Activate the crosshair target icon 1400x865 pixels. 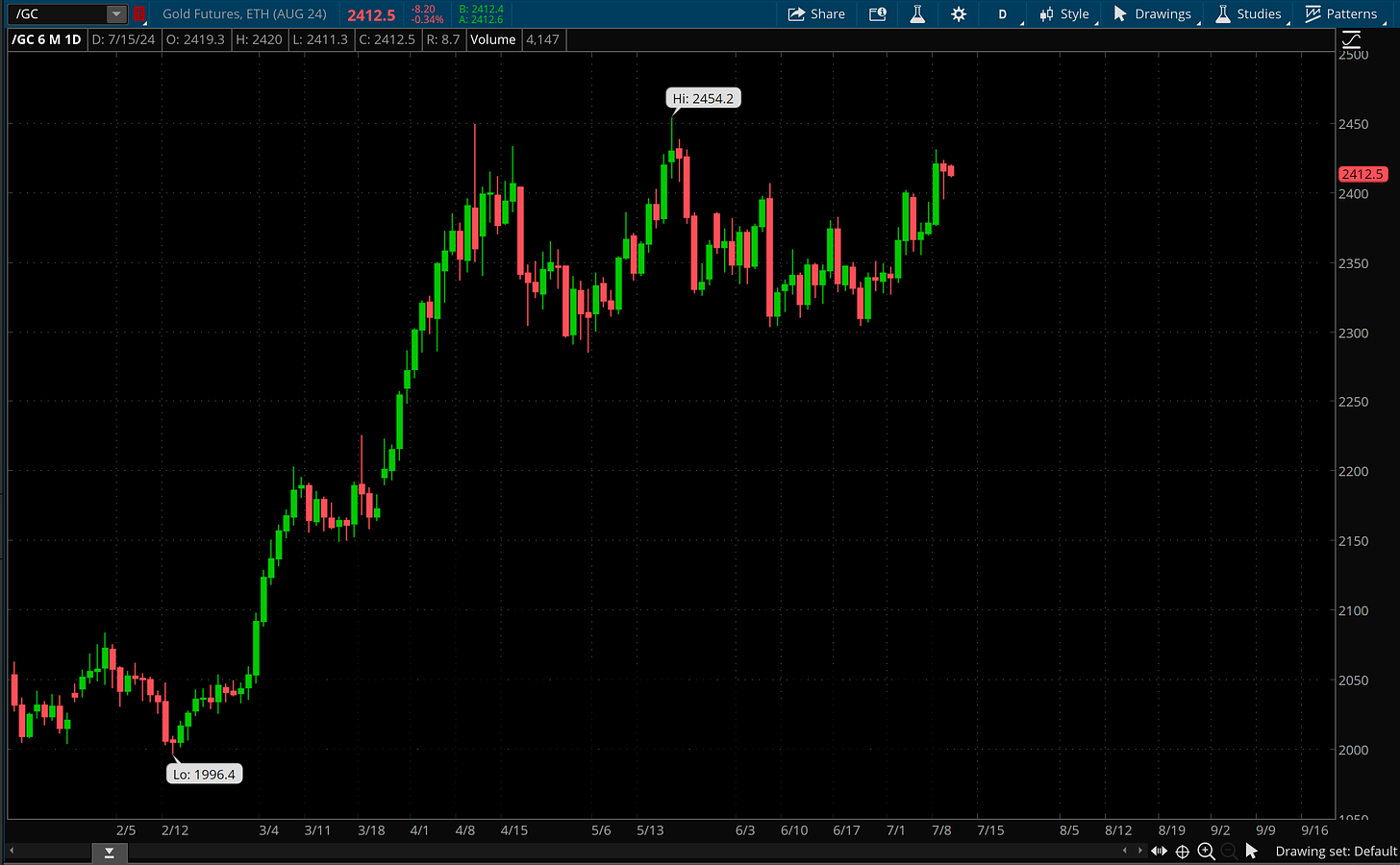coord(1183,851)
